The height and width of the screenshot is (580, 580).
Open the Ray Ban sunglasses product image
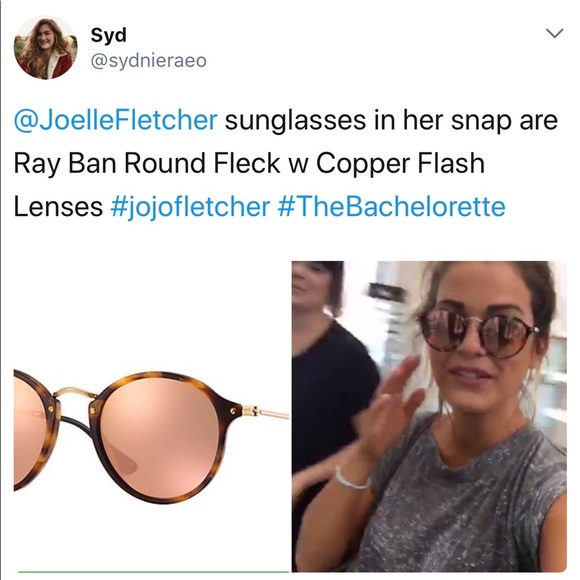151,416
